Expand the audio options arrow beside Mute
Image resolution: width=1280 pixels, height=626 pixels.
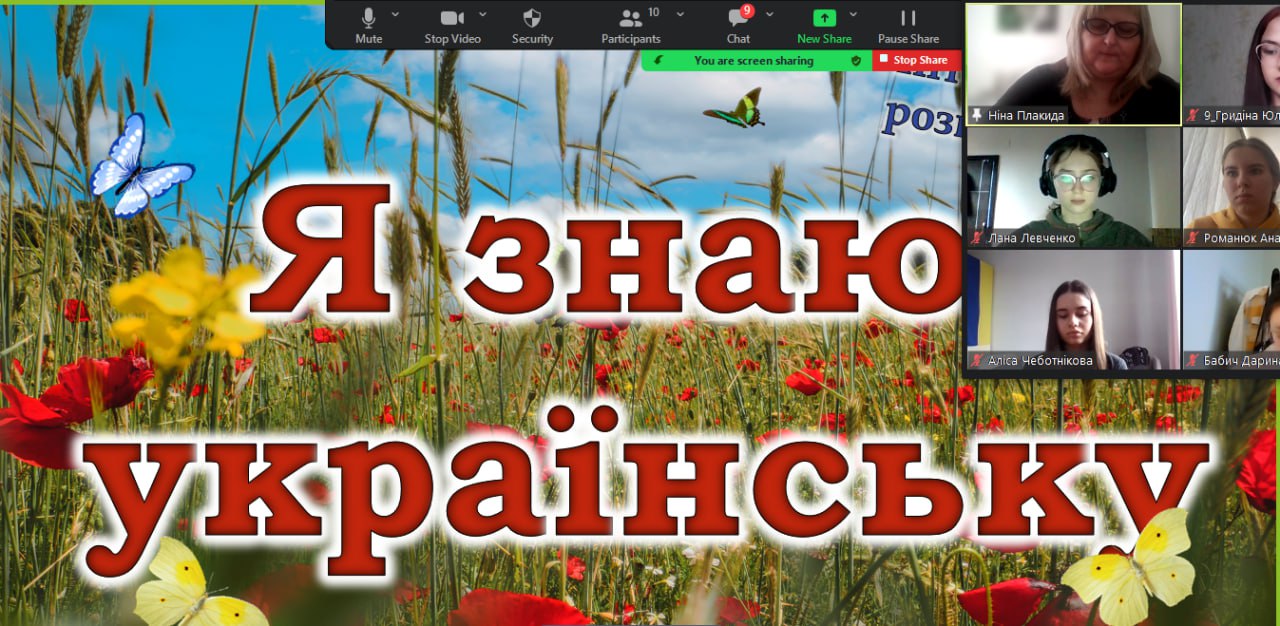point(395,15)
